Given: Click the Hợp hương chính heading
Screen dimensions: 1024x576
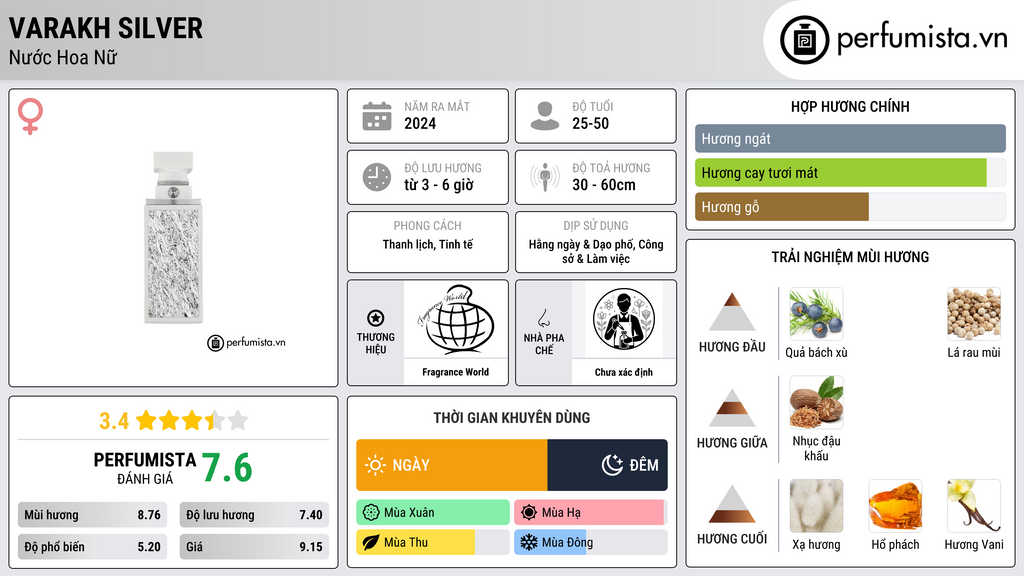Looking at the screenshot, I should point(850,106).
